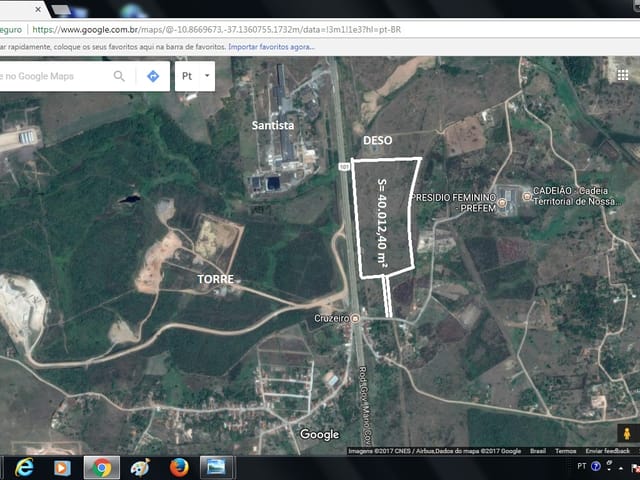Click the Cruzeiro map pin marker
Viewport: 640px width, 480px height.
tap(356, 318)
